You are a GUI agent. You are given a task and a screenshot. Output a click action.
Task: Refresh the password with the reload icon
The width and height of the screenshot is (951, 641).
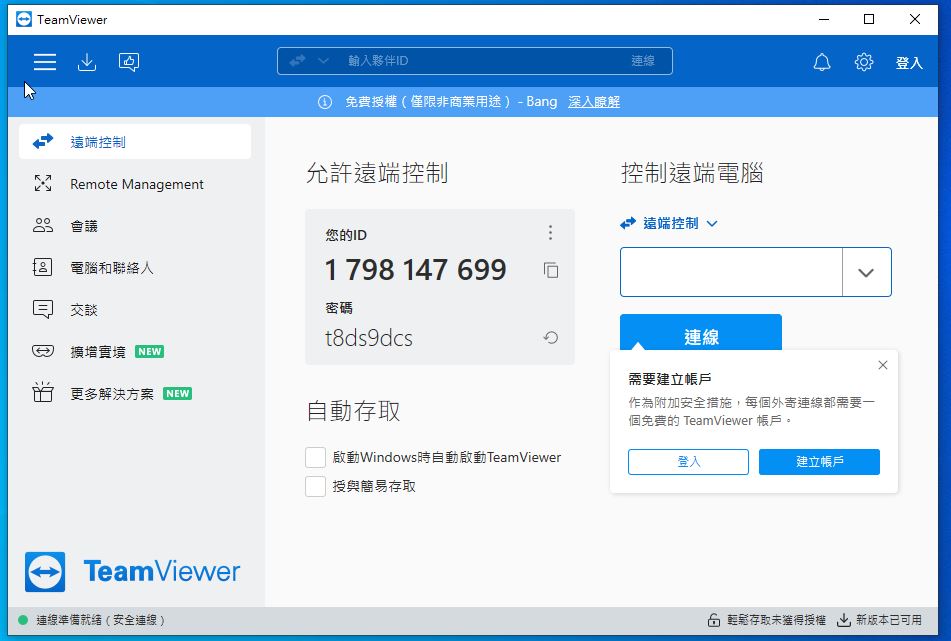click(550, 338)
